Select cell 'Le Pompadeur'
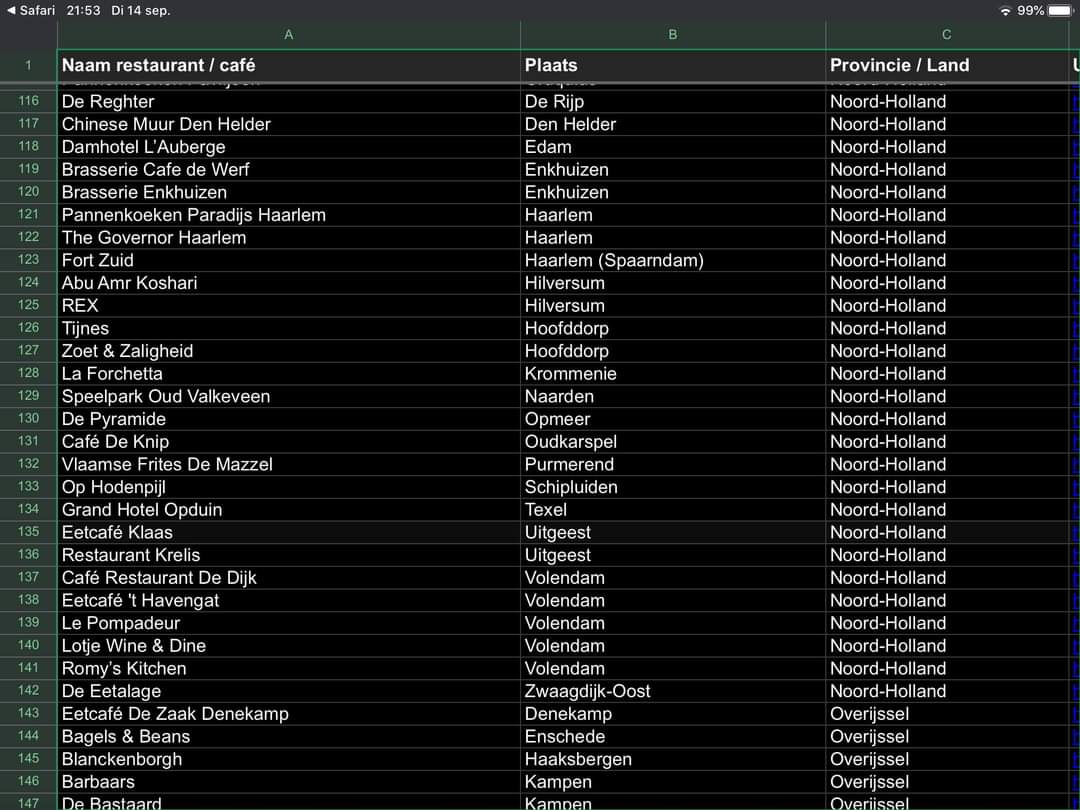 point(289,623)
